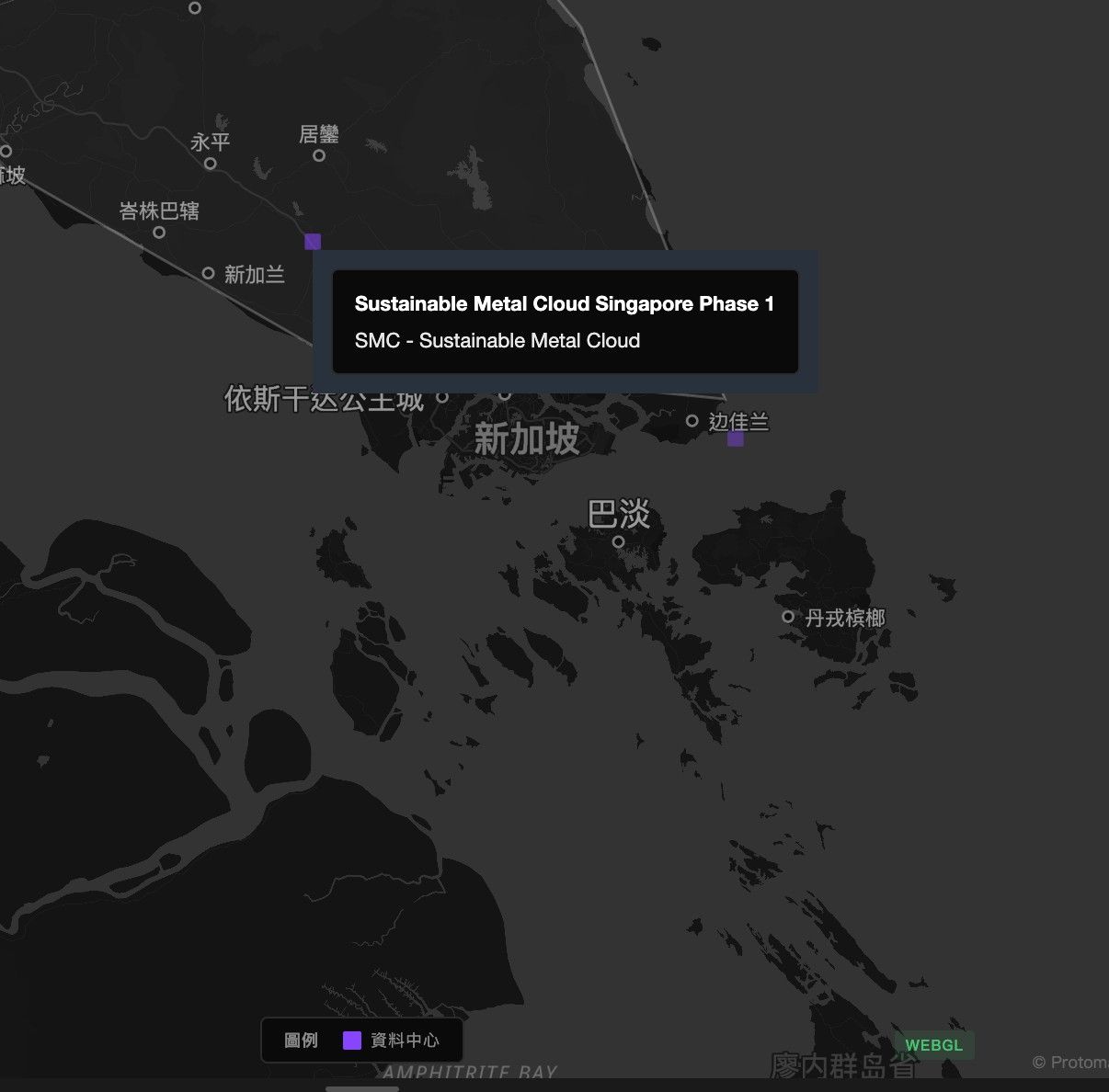Select the purple data center marker near 边佳兰
1109x1092 pixels.
736,438
